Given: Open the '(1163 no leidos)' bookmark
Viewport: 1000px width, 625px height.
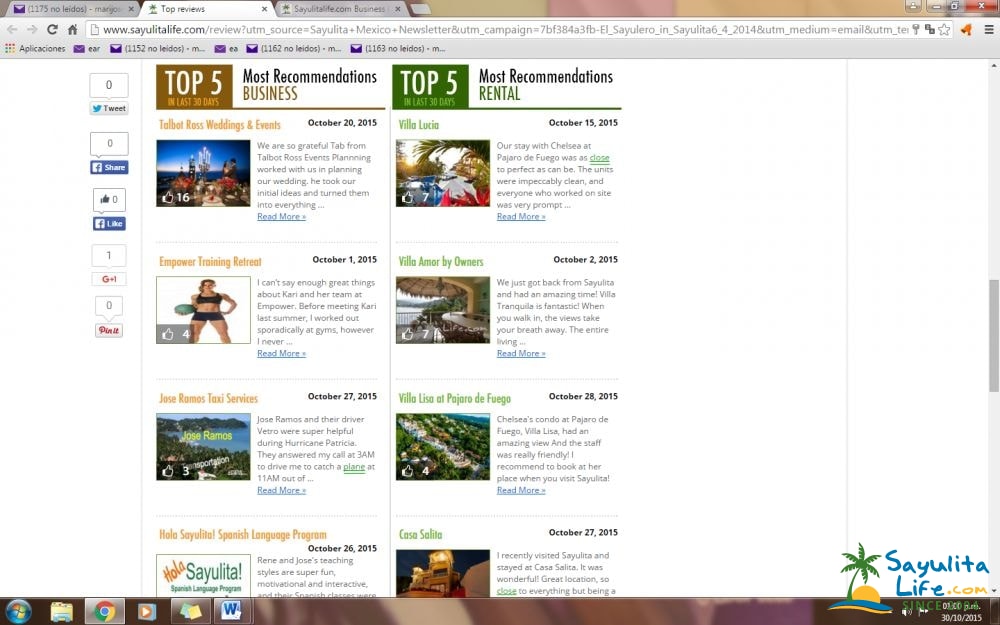Looking at the screenshot, I should 398,48.
